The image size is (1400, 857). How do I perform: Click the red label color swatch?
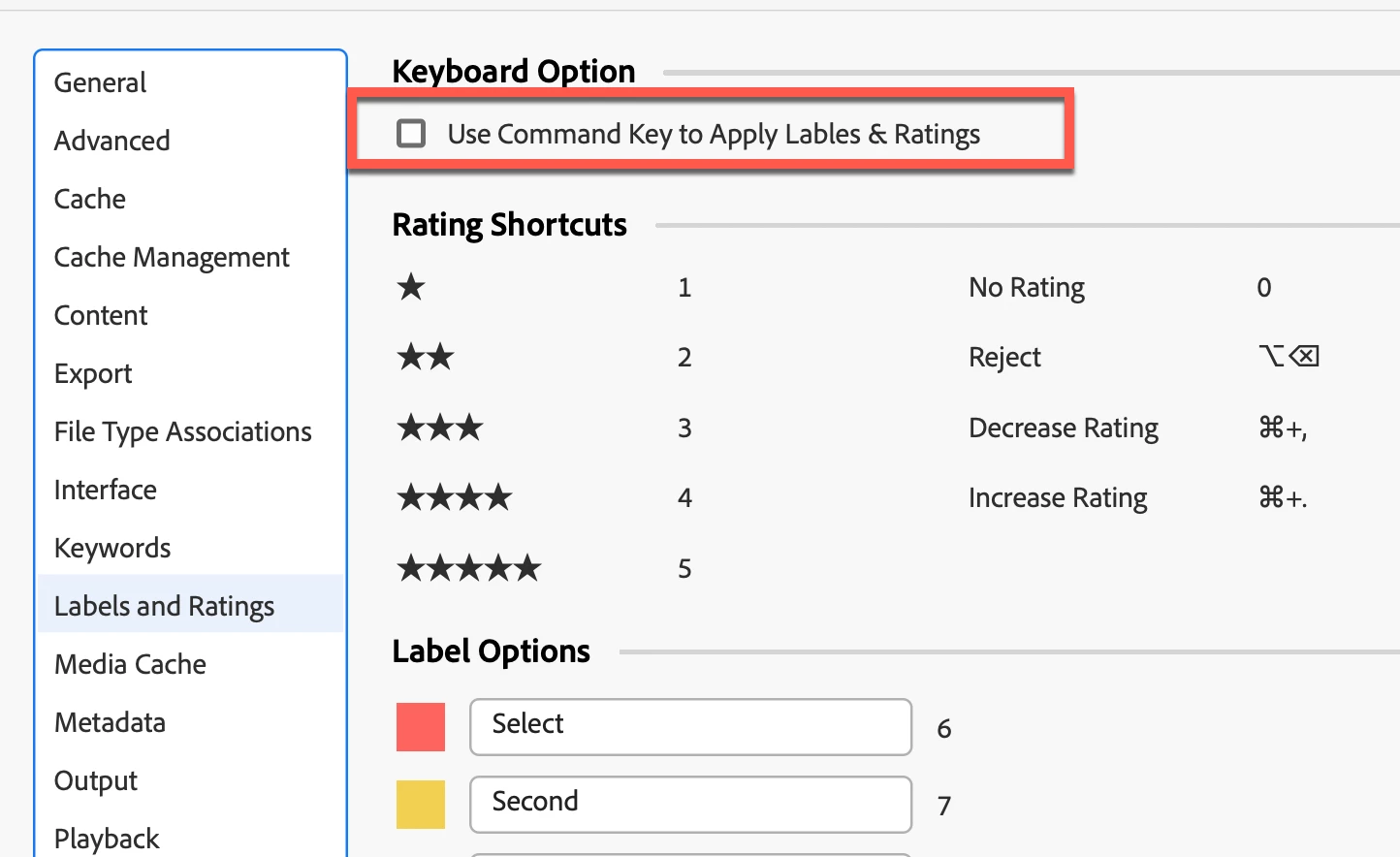click(x=421, y=727)
